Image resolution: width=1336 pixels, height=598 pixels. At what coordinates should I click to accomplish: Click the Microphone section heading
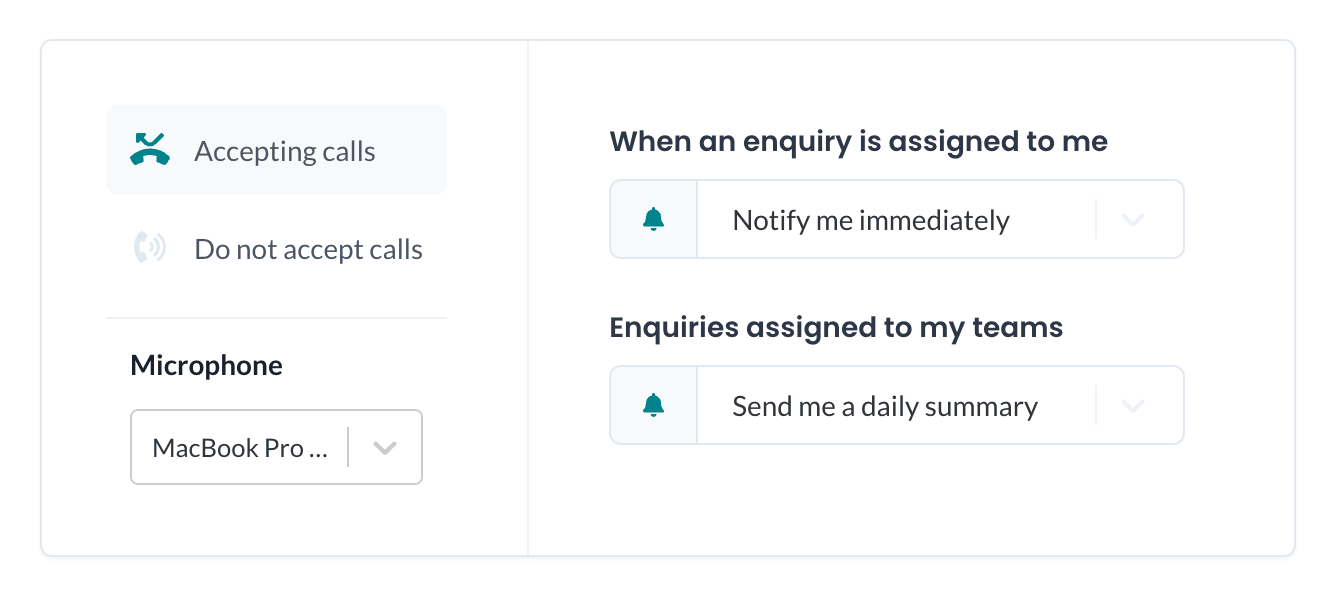pos(206,366)
